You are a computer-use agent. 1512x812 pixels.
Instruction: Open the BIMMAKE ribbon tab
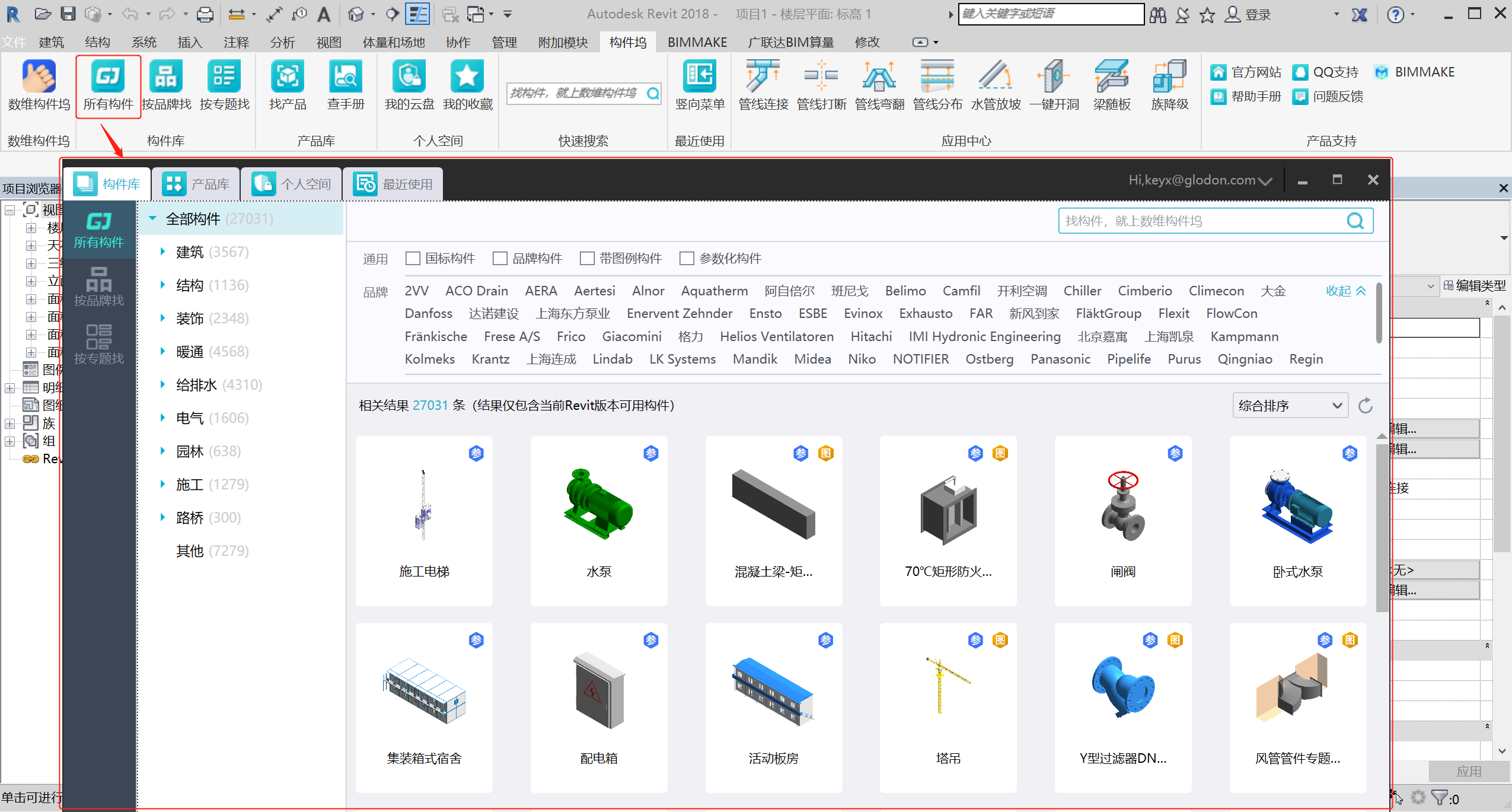tap(697, 42)
